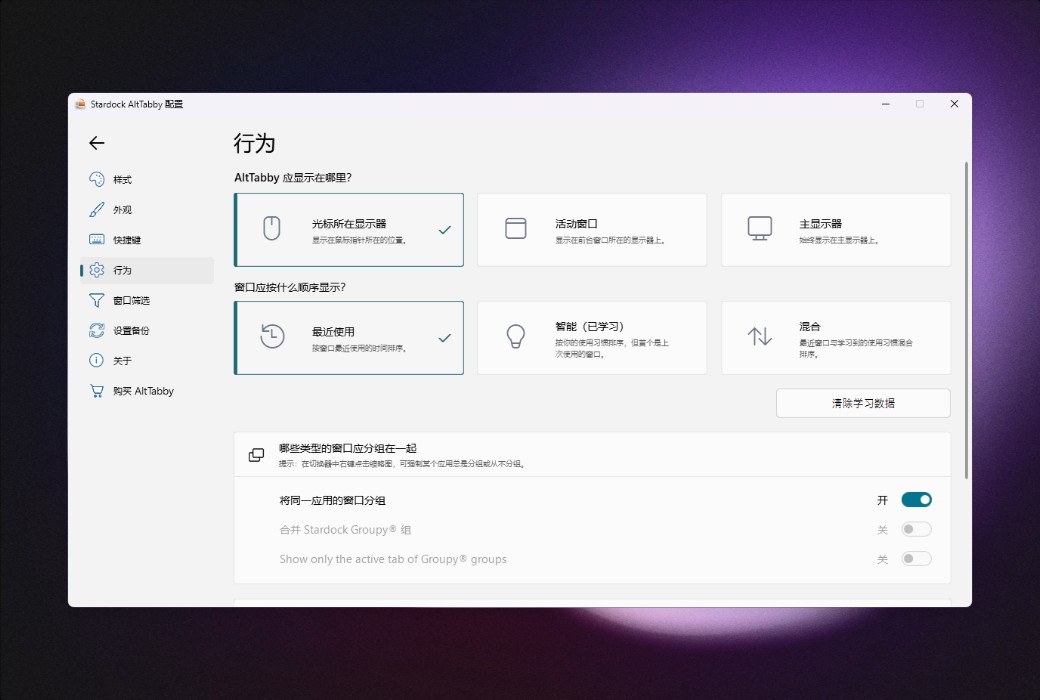Viewport: 1040px width, 700px height.
Task: Close the AltTabby configuration window
Action: [954, 104]
